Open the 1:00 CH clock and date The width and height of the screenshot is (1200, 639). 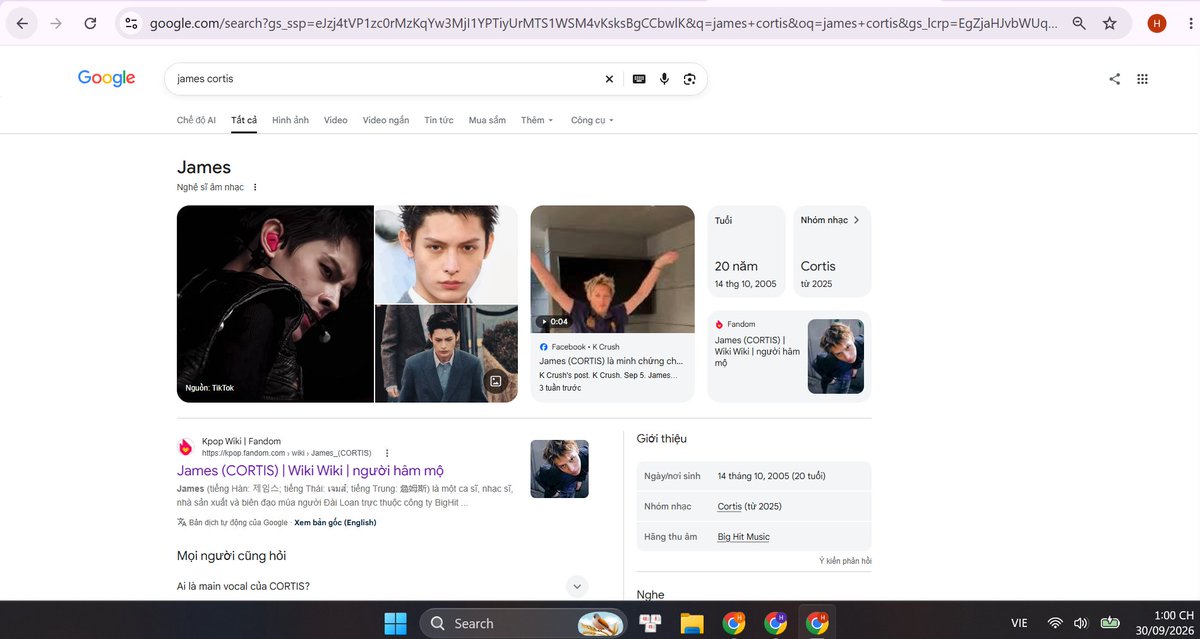pos(1165,623)
